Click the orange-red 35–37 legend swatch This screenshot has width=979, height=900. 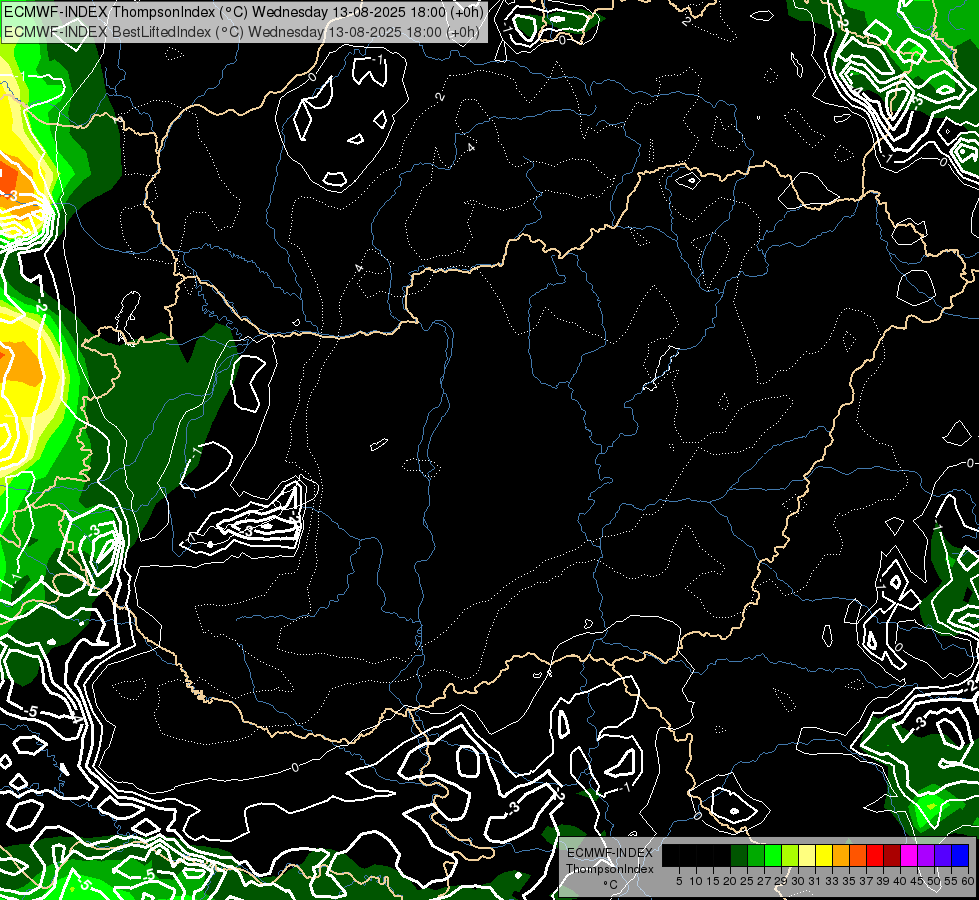click(858, 855)
